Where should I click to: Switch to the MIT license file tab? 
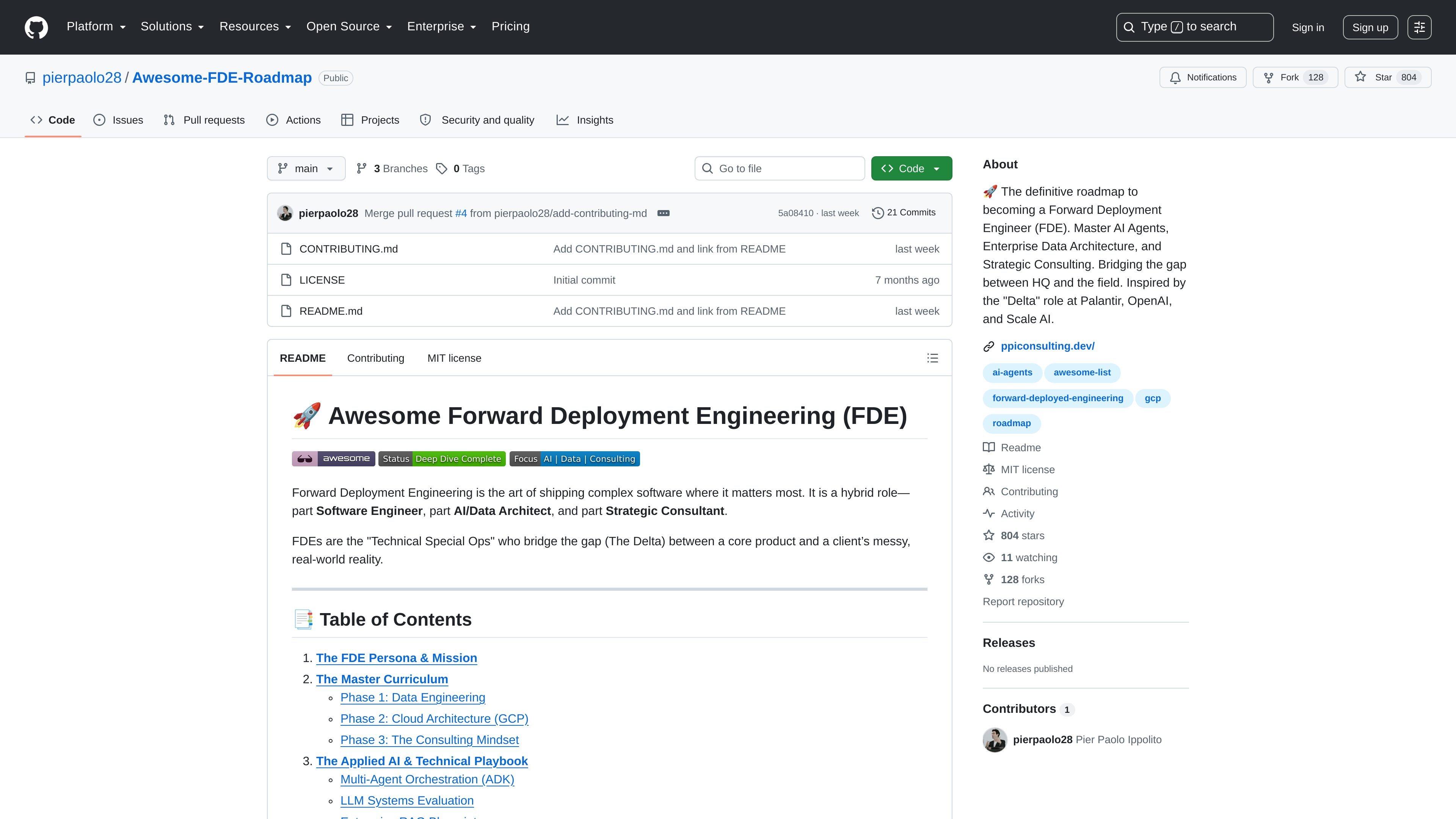(x=455, y=358)
